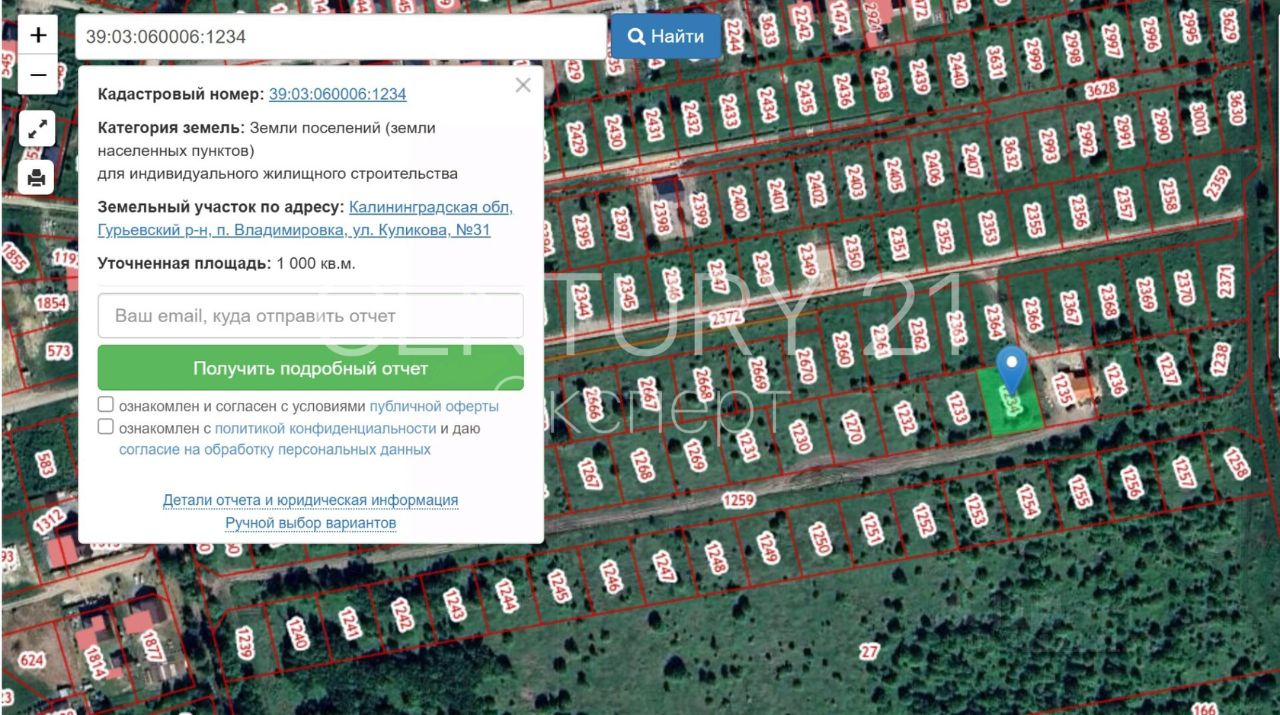Image resolution: width=1280 pixels, height=715 pixels.
Task: Toggle fullscreen map view
Action: tap(37, 129)
